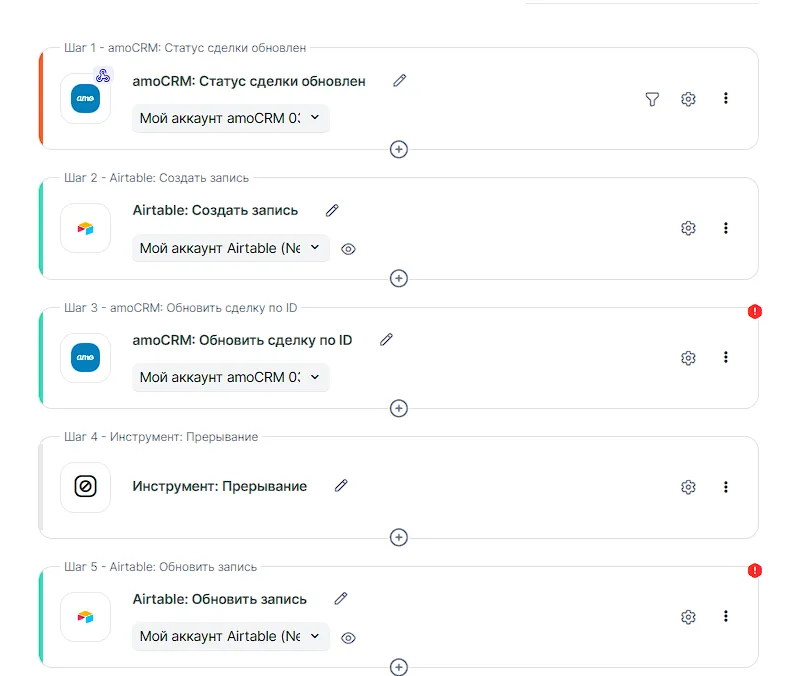
Task: Expand amoCRM account dropdown in step 1
Action: [231, 118]
